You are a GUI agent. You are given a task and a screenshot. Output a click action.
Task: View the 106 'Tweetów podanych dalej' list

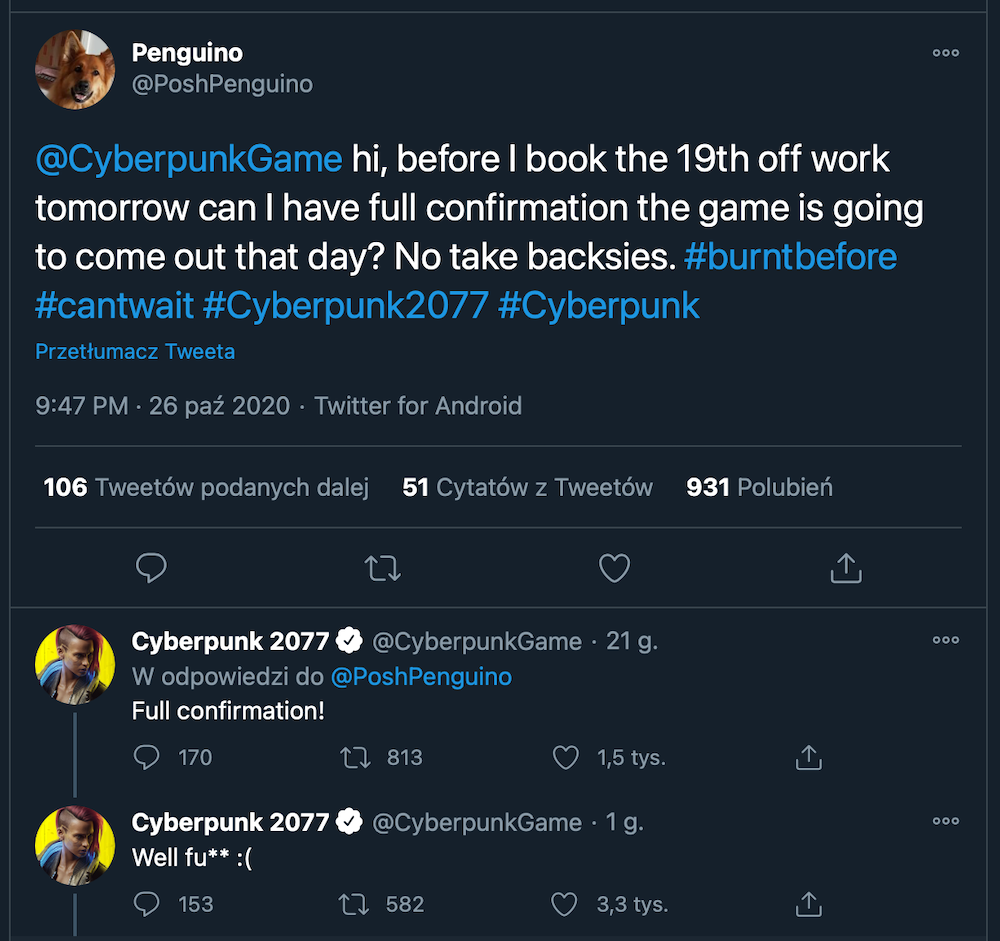pos(206,487)
